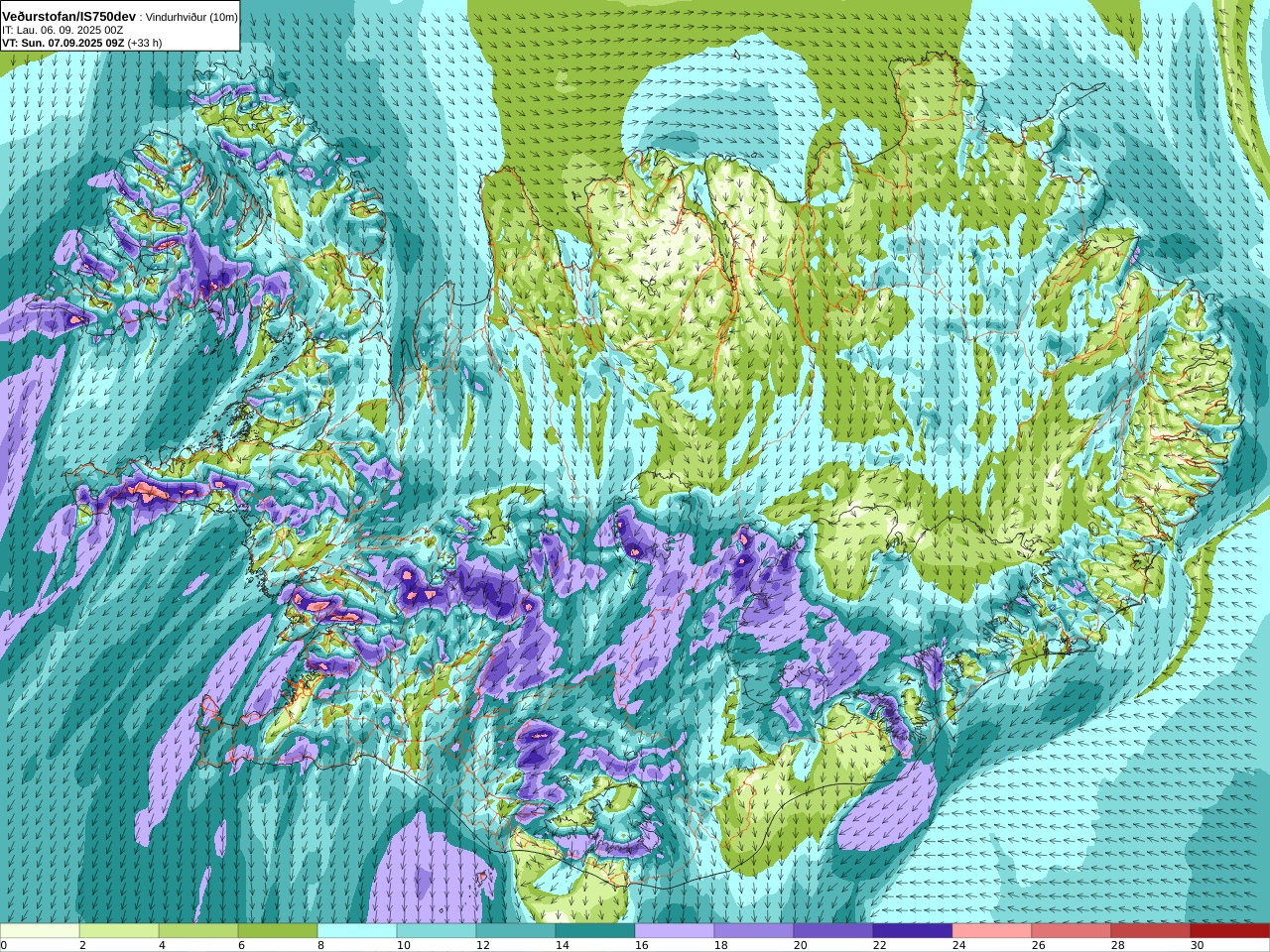Viewport: 1270px width, 952px height.
Task: Click the legend scale value '8'
Action: [321, 945]
